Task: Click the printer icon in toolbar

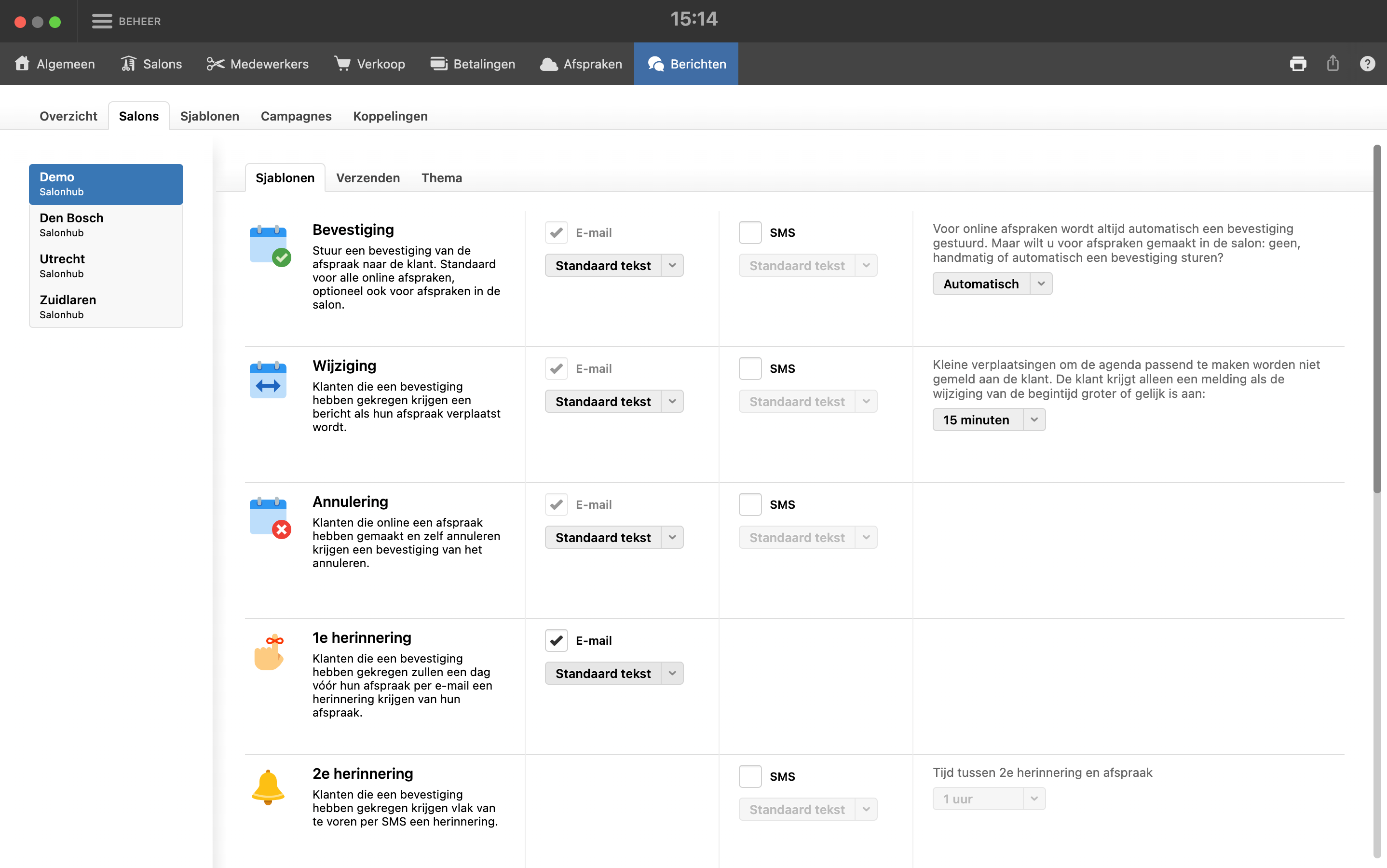Action: pyautogui.click(x=1297, y=64)
